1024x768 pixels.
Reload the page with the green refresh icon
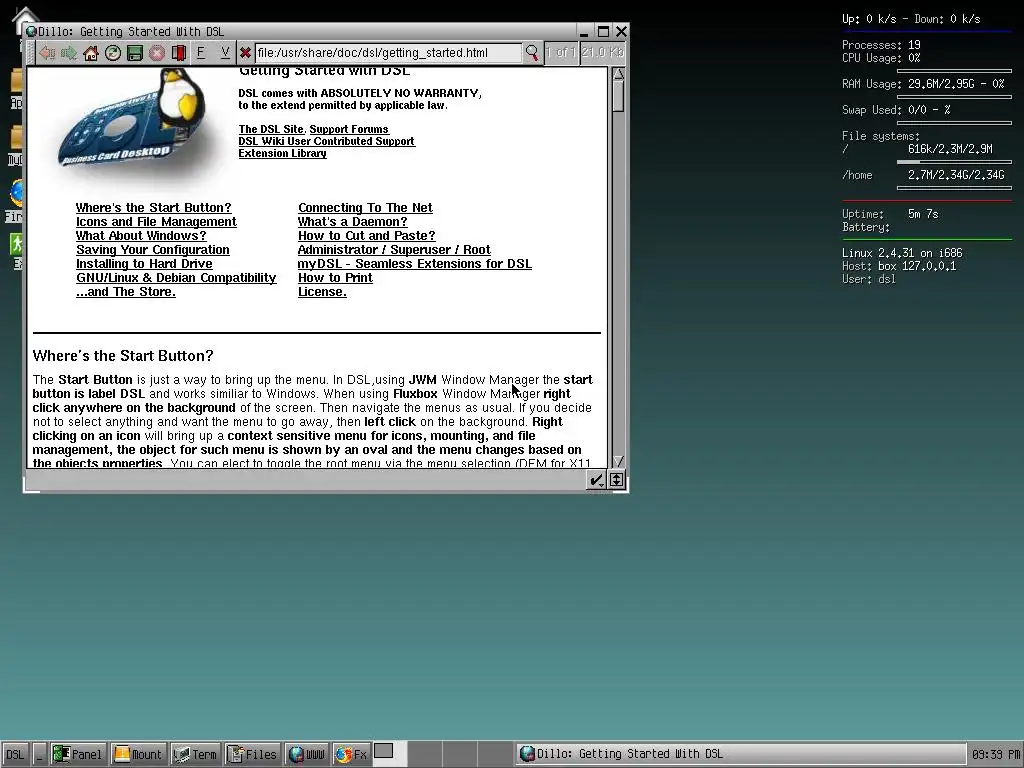click(x=113, y=53)
